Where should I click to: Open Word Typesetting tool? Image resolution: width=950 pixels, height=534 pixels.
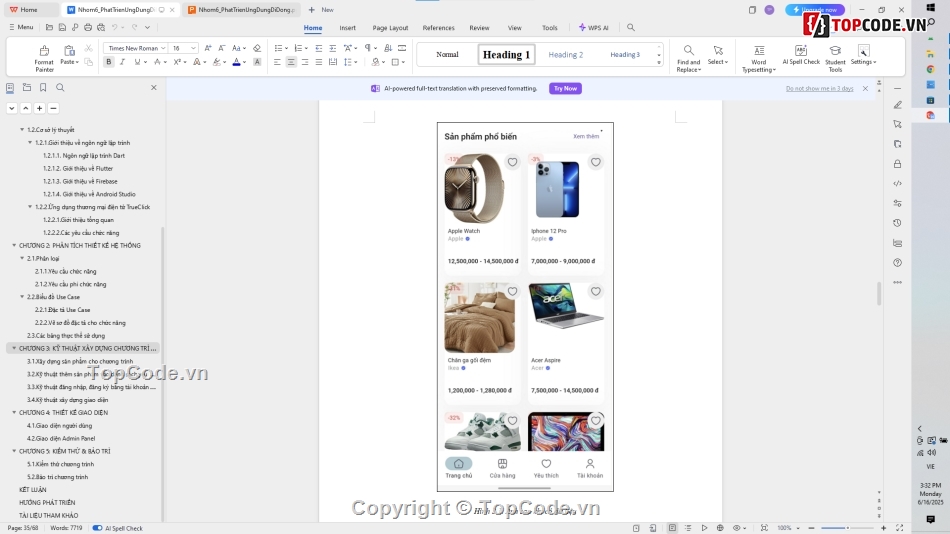(x=759, y=58)
